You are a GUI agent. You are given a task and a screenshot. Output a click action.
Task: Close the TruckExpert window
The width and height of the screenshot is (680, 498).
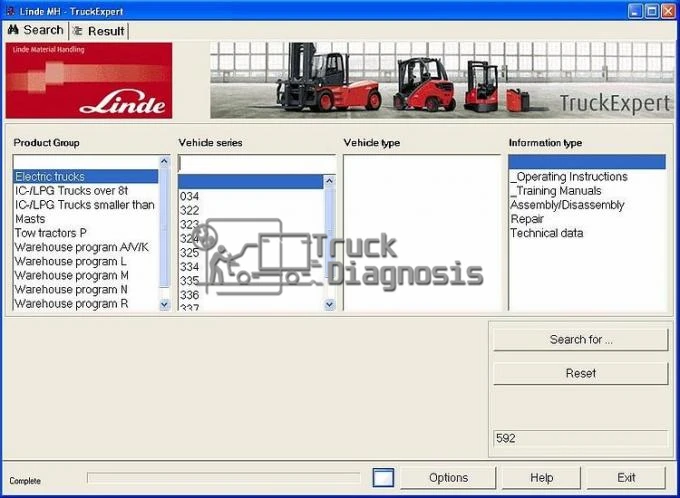point(668,11)
